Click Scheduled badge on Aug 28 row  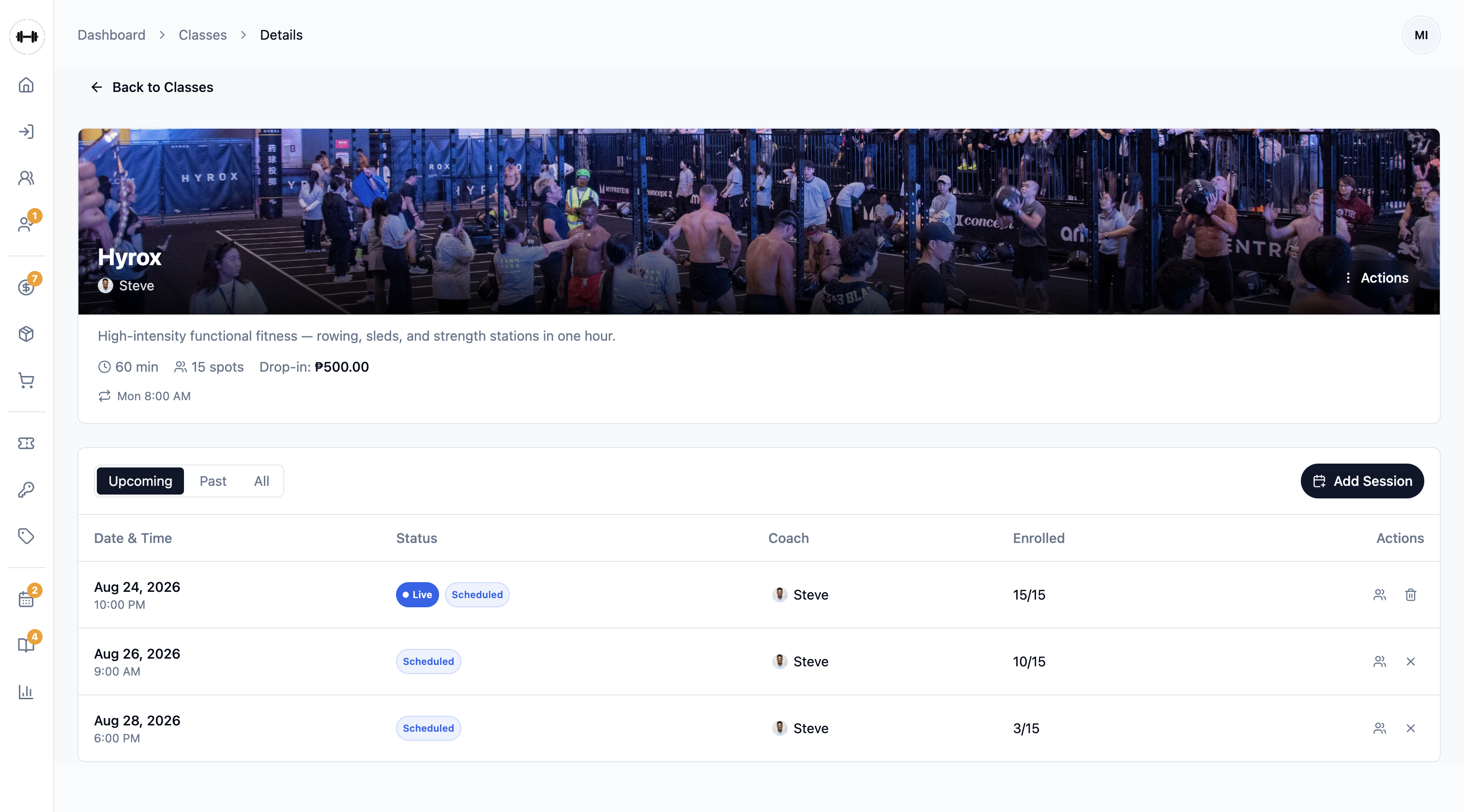[428, 728]
